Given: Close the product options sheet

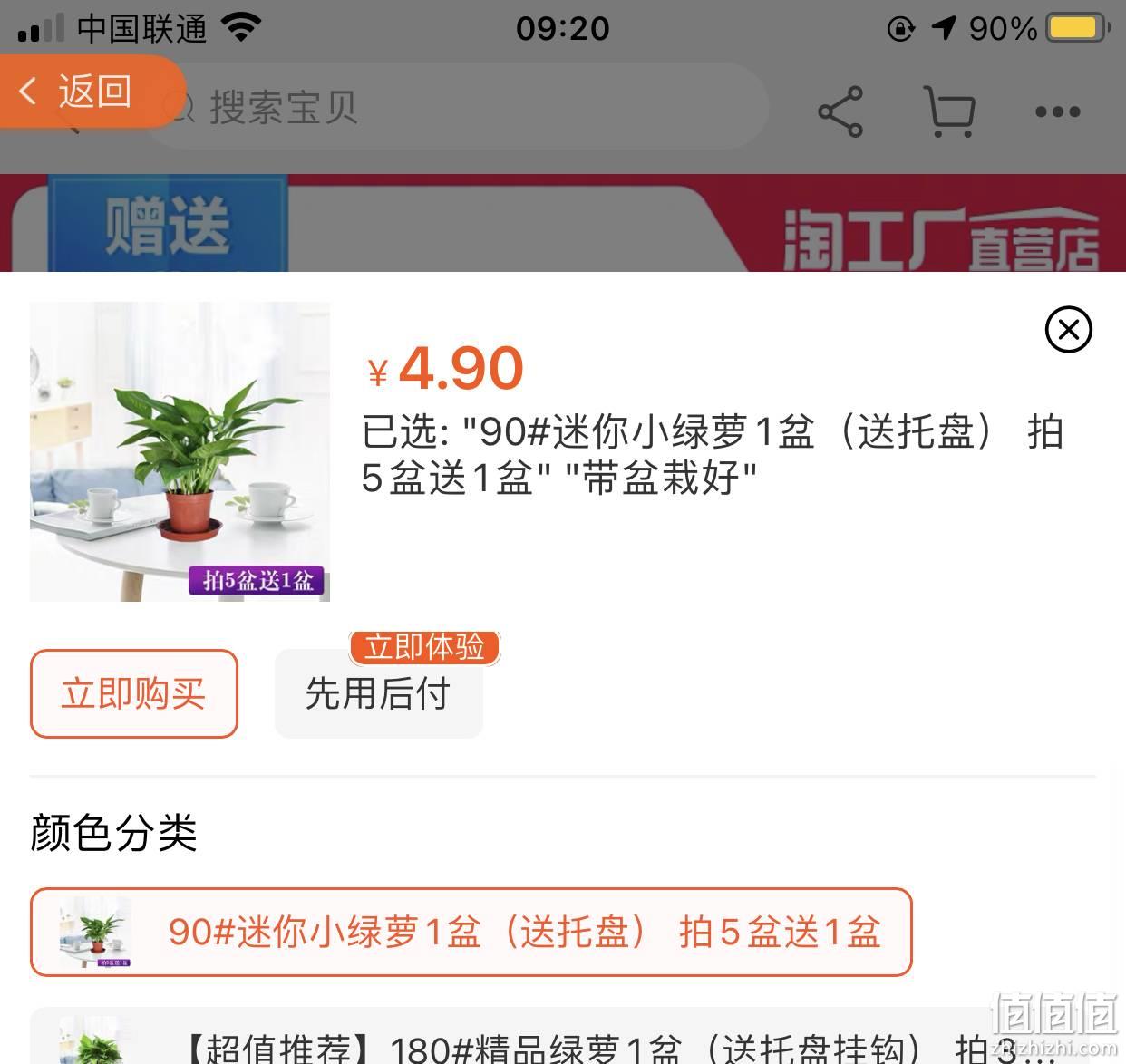Looking at the screenshot, I should point(1068,329).
